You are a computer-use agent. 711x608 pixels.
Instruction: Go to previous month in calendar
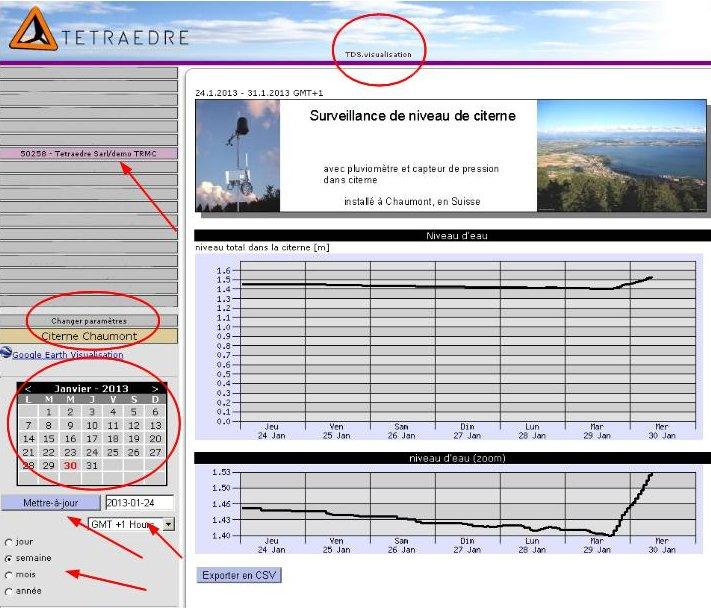28,388
